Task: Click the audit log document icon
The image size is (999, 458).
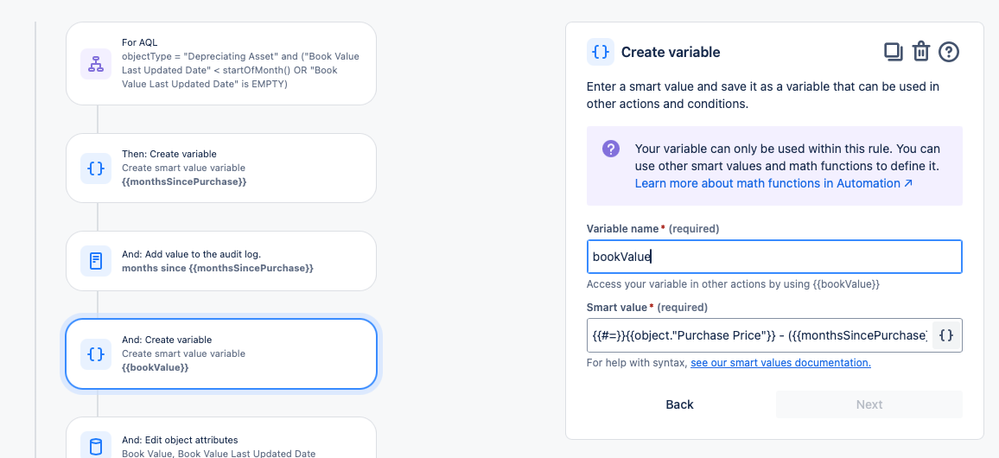Action: pyautogui.click(x=96, y=261)
